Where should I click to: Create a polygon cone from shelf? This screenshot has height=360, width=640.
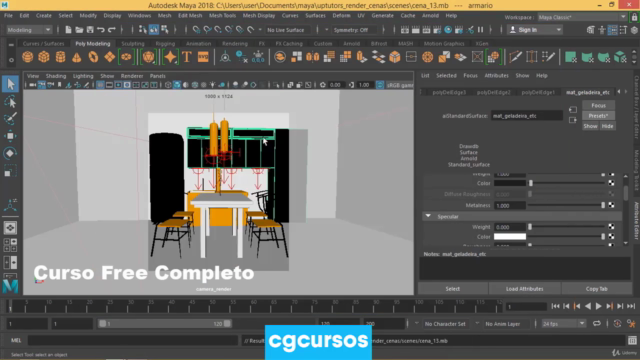point(77,57)
